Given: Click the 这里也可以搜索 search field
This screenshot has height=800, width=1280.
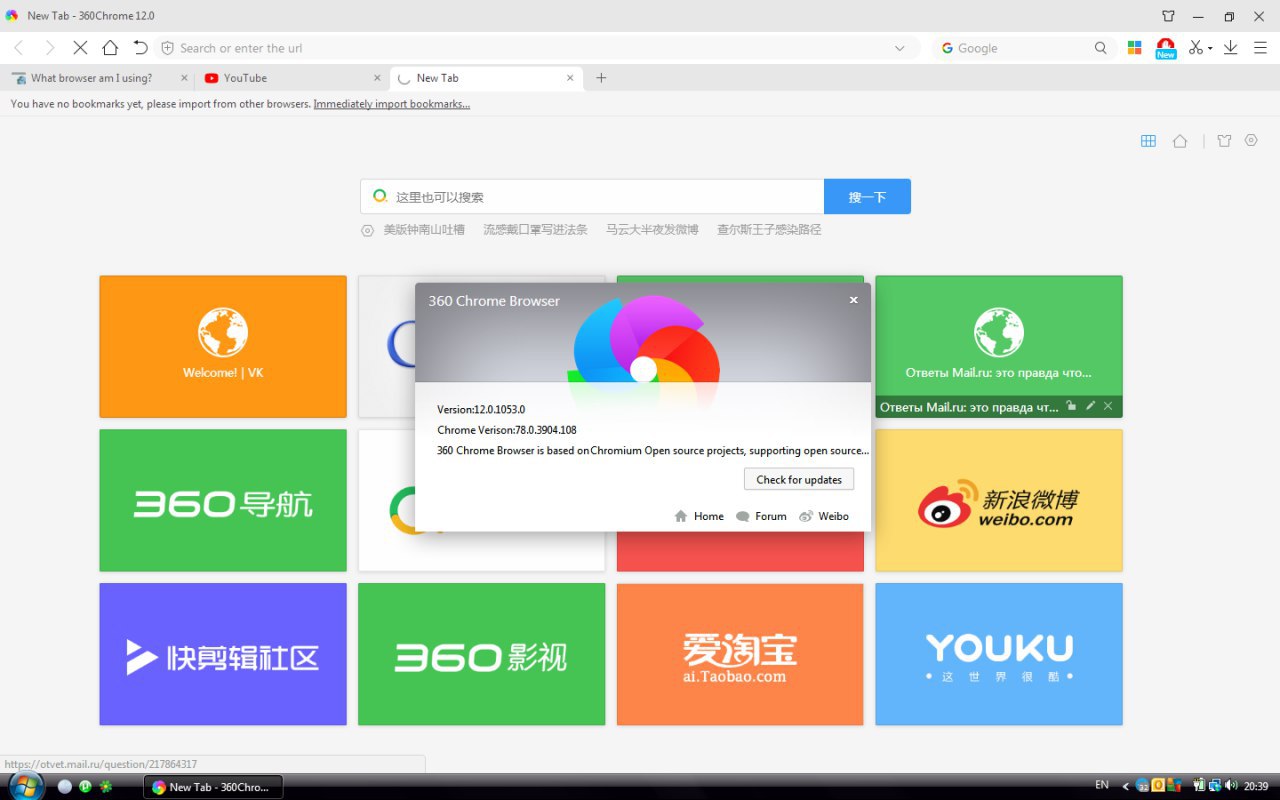Looking at the screenshot, I should point(592,197).
